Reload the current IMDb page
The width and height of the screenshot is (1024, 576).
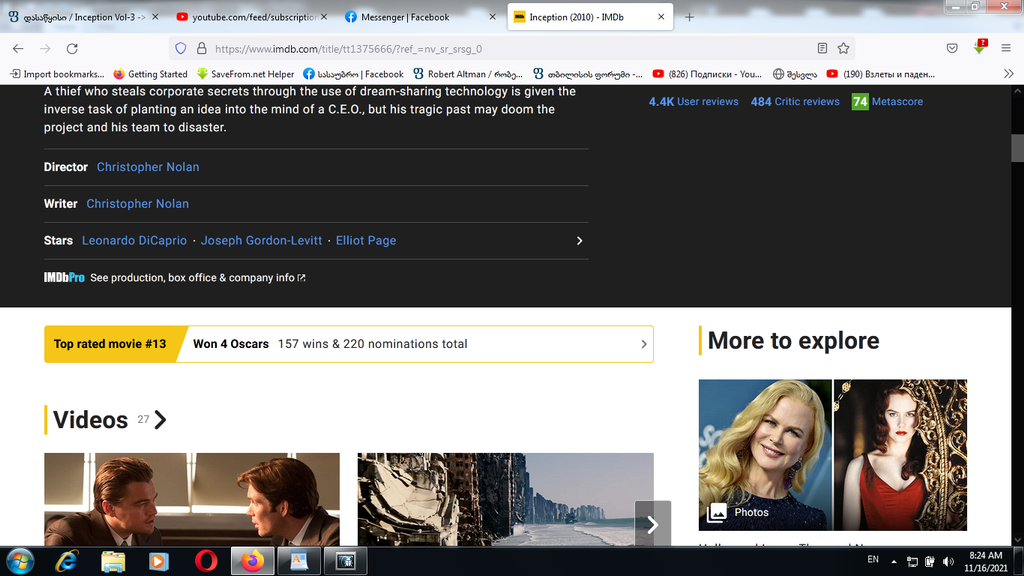72,48
